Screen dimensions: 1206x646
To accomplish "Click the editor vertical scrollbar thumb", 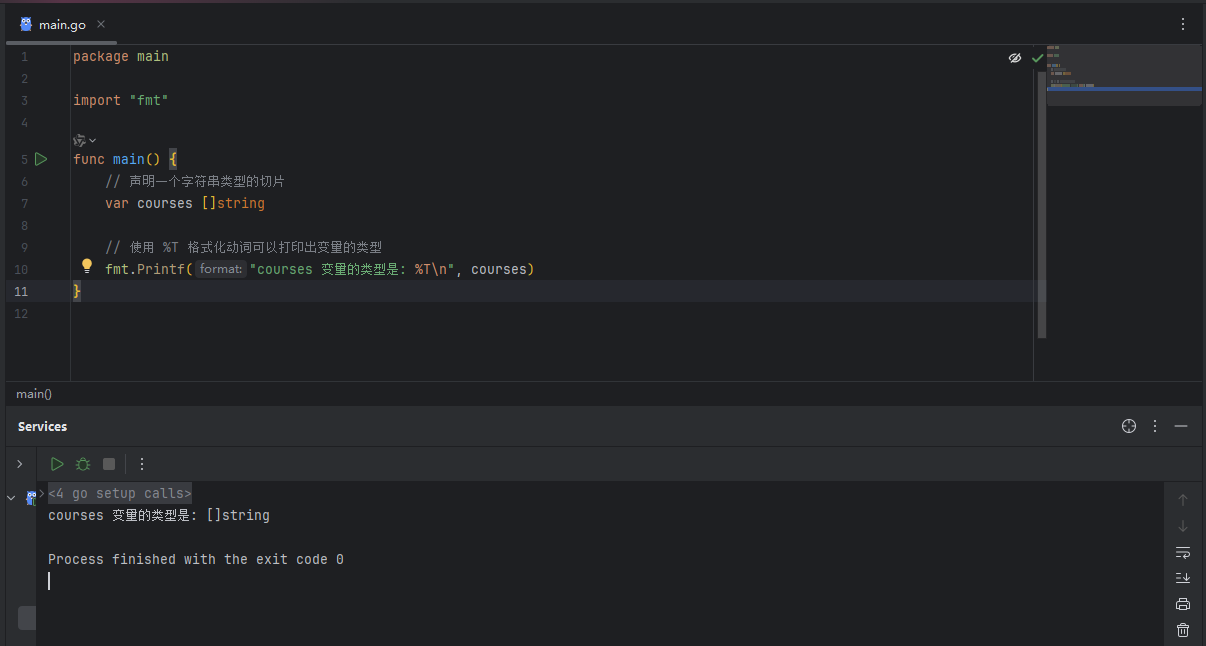I will pos(1041,205).
